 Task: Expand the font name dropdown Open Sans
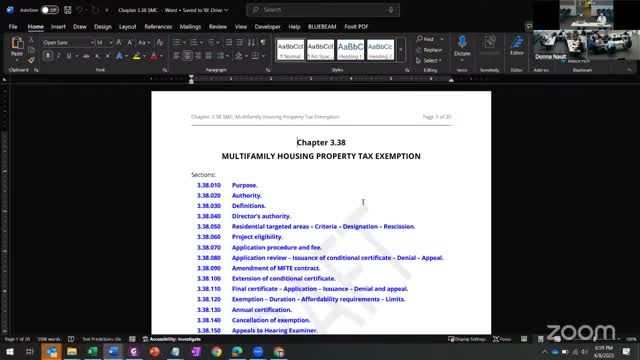tap(92, 42)
